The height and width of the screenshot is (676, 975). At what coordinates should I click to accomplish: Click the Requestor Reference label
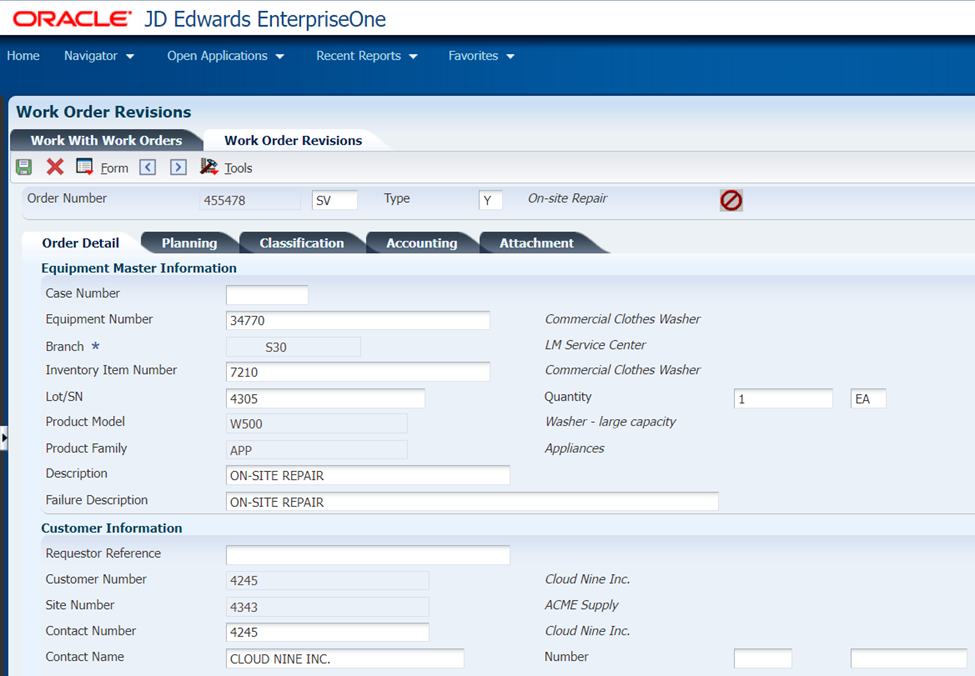coord(103,553)
